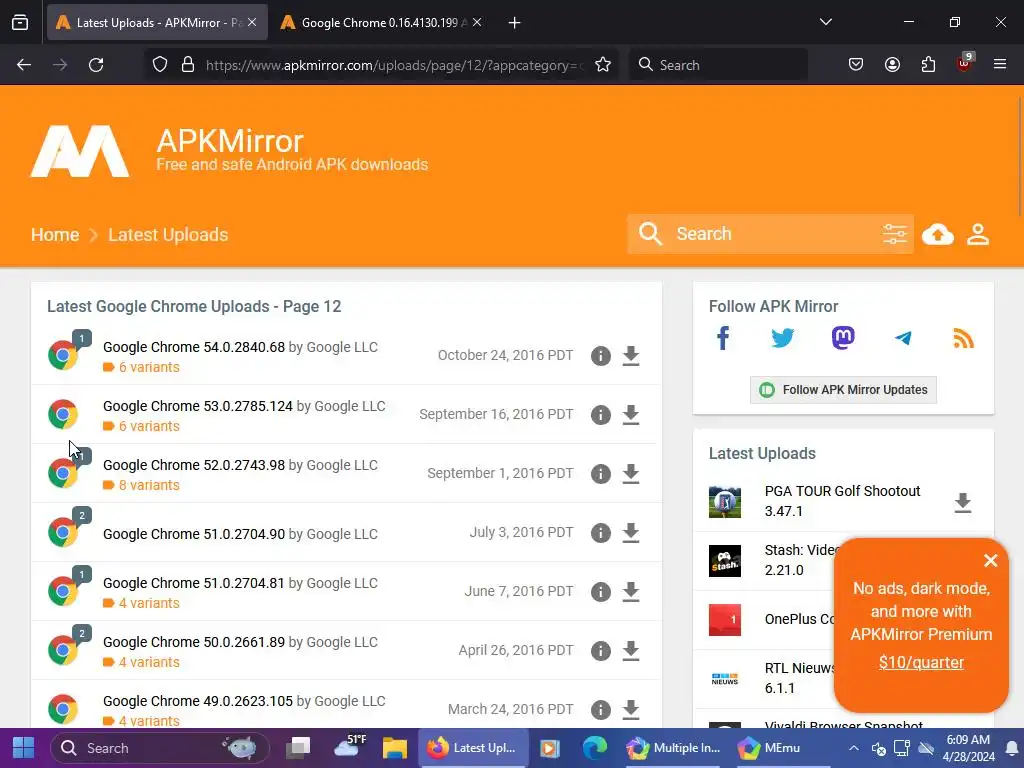
Task: Open Google Chrome 51.0.2704.90 link
Action: coord(194,534)
